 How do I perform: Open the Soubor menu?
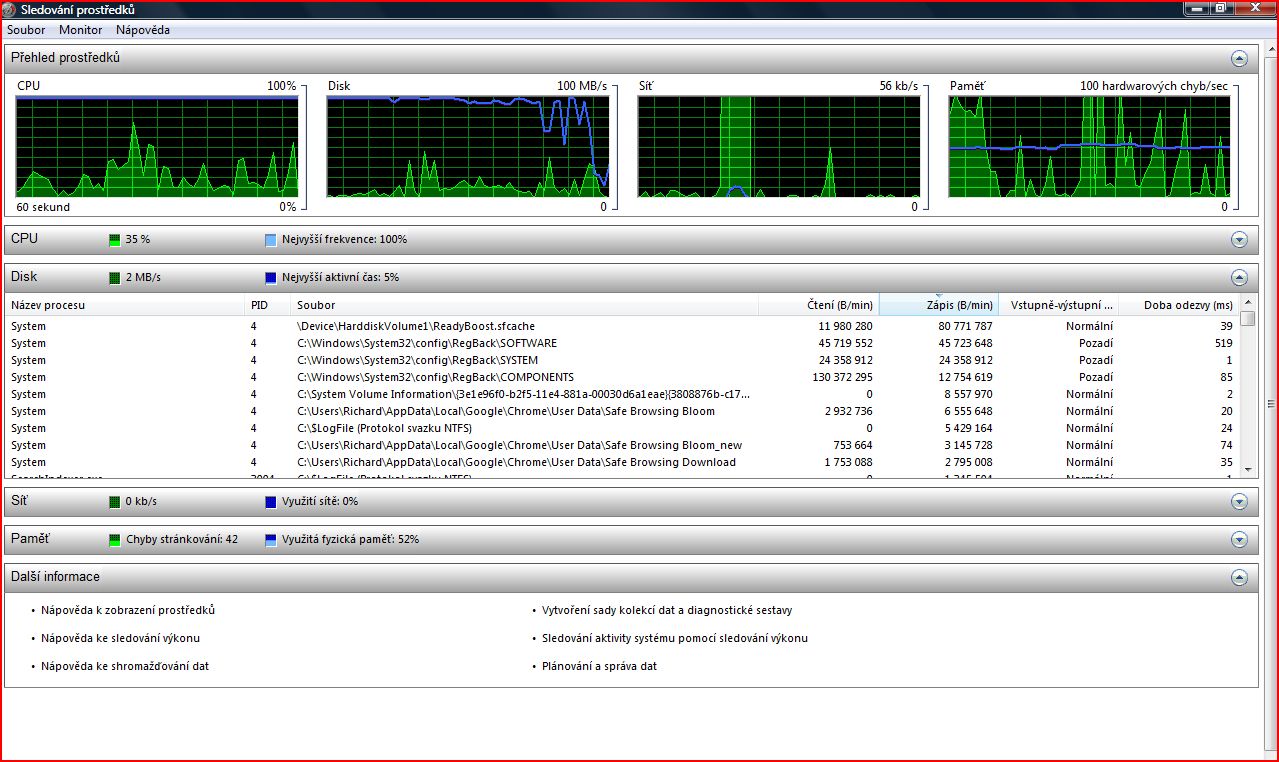[26, 30]
